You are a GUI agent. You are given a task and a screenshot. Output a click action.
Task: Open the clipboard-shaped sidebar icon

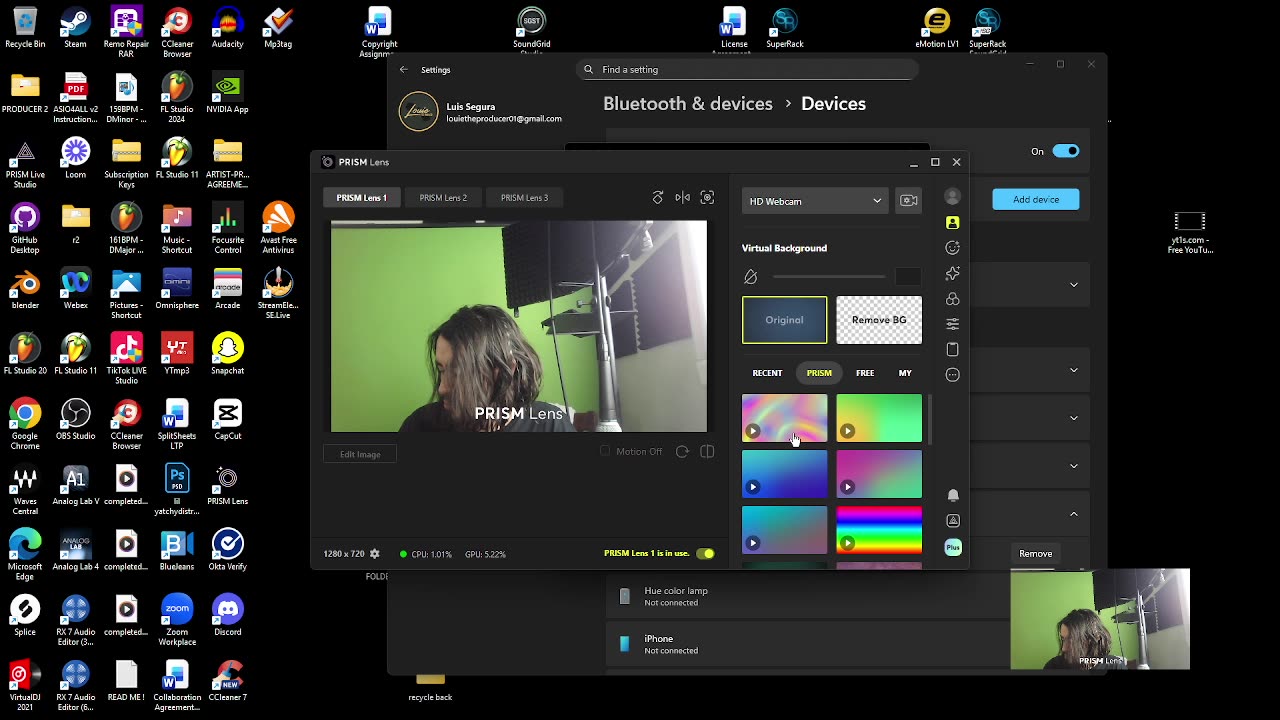click(x=953, y=349)
